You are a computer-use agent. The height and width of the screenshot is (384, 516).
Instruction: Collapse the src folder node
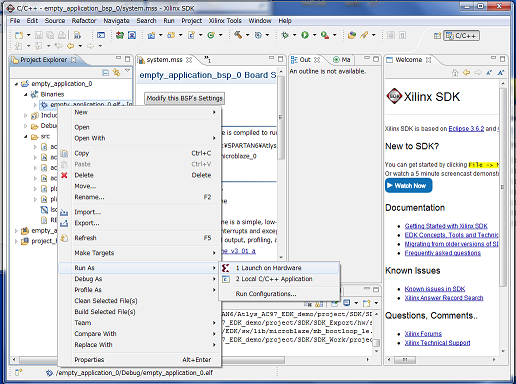(26, 137)
